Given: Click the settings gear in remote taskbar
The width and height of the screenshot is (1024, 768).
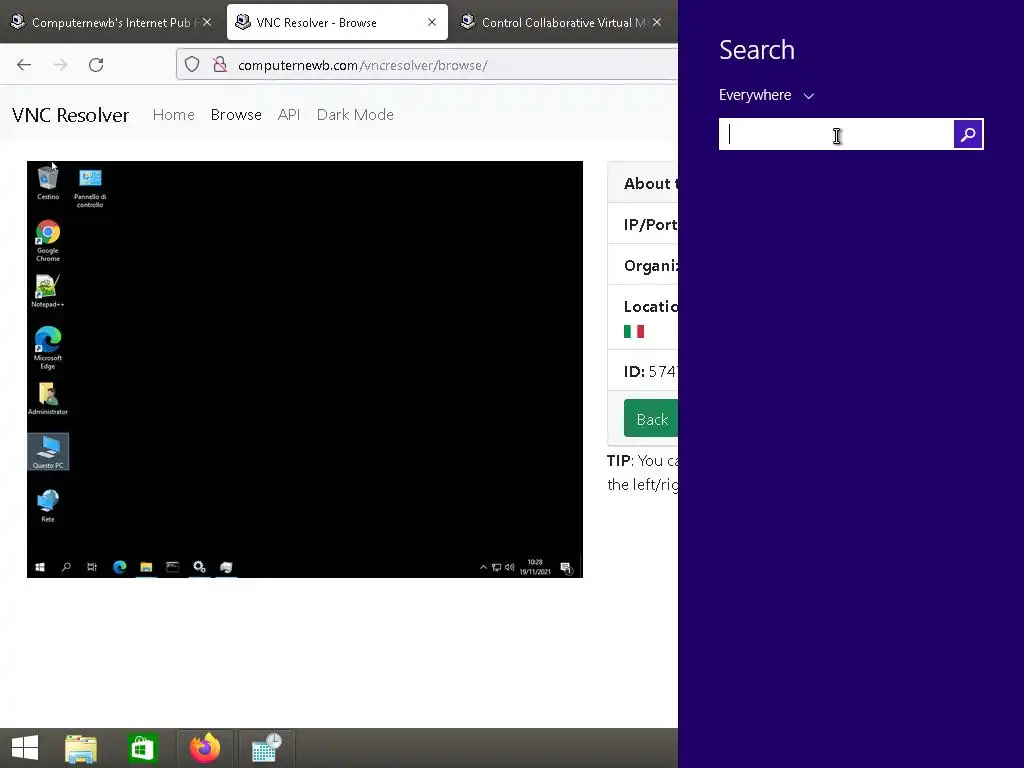Looking at the screenshot, I should click(199, 567).
